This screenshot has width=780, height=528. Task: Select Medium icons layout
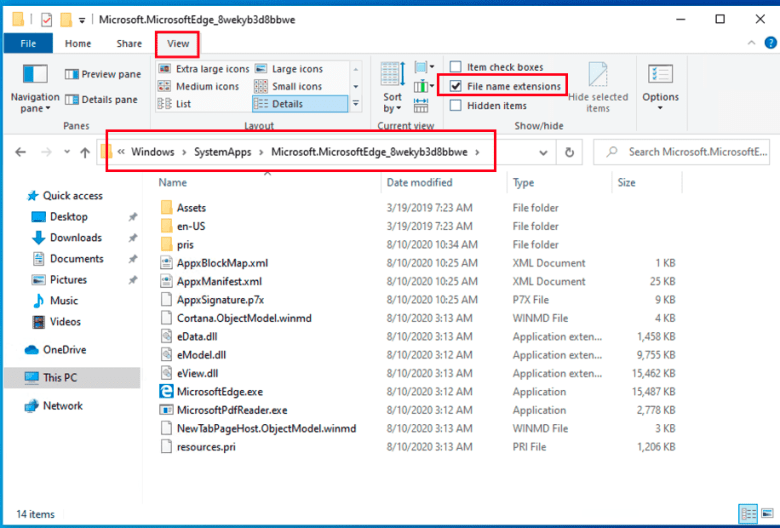pos(198,86)
